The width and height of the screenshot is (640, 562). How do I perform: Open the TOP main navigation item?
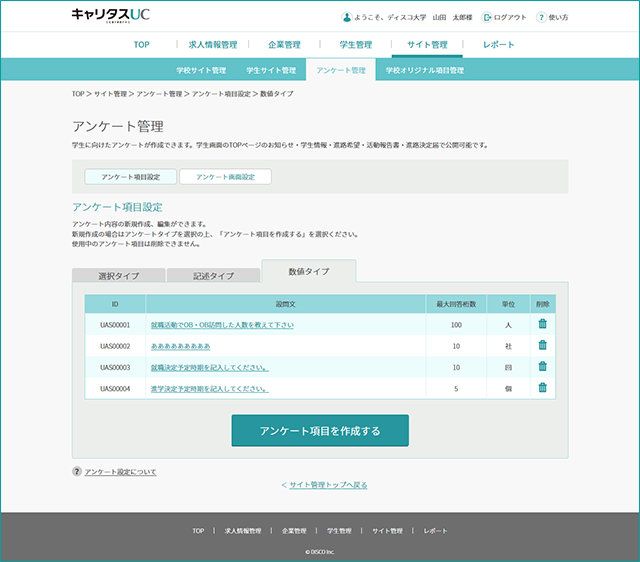click(141, 44)
